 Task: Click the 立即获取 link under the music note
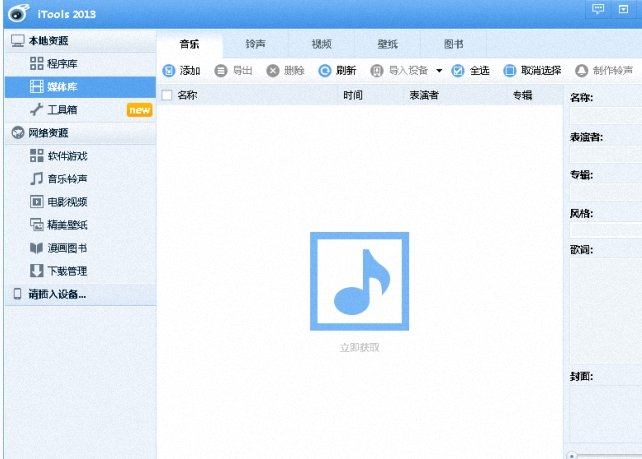359,348
